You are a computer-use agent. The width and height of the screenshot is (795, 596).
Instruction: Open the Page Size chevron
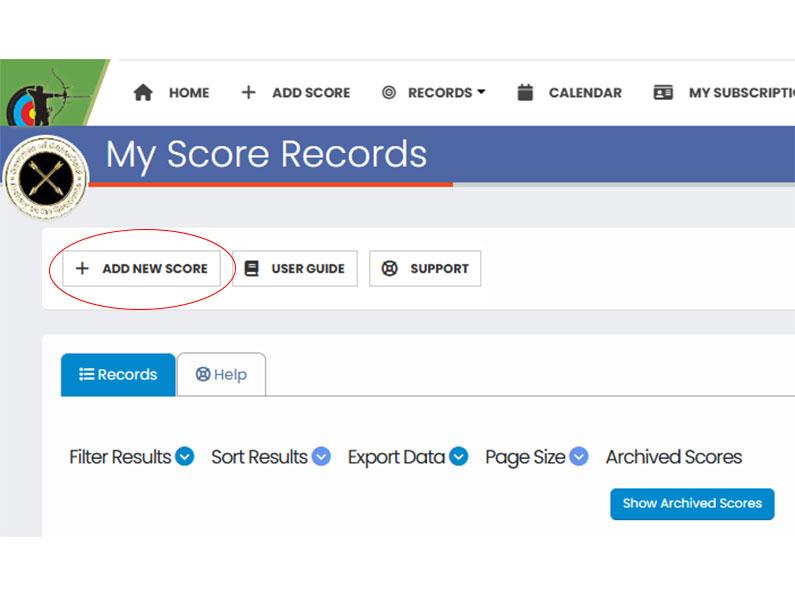[579, 457]
